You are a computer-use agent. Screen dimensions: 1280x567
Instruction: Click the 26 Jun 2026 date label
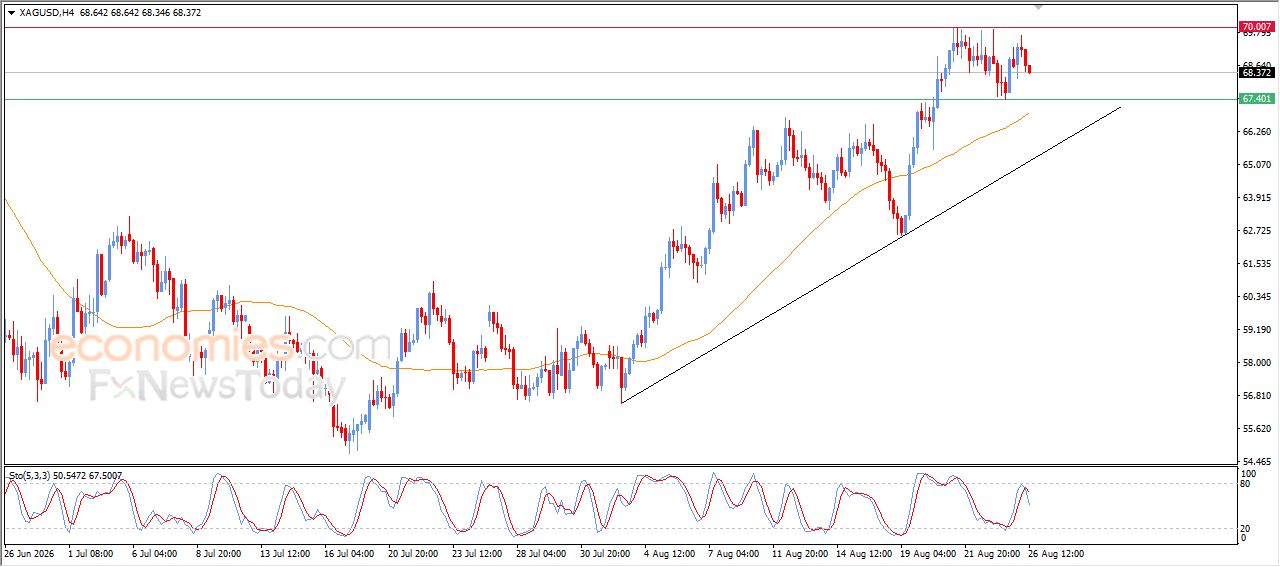pos(27,552)
